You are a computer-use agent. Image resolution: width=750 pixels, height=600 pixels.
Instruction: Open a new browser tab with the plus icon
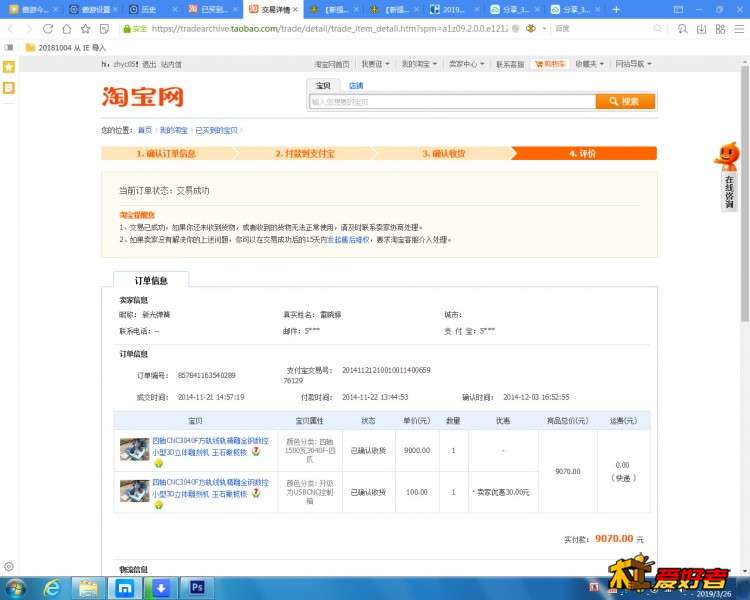tap(616, 10)
